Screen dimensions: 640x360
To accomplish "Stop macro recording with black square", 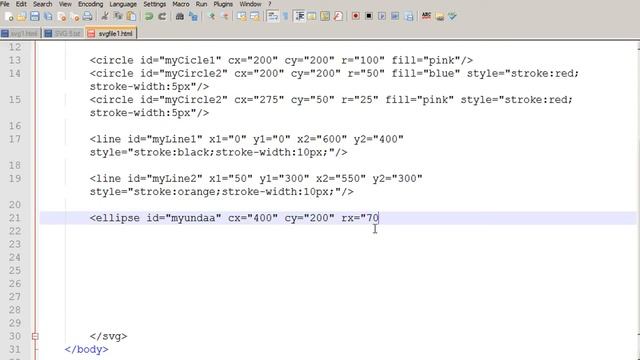I will click(x=369, y=16).
